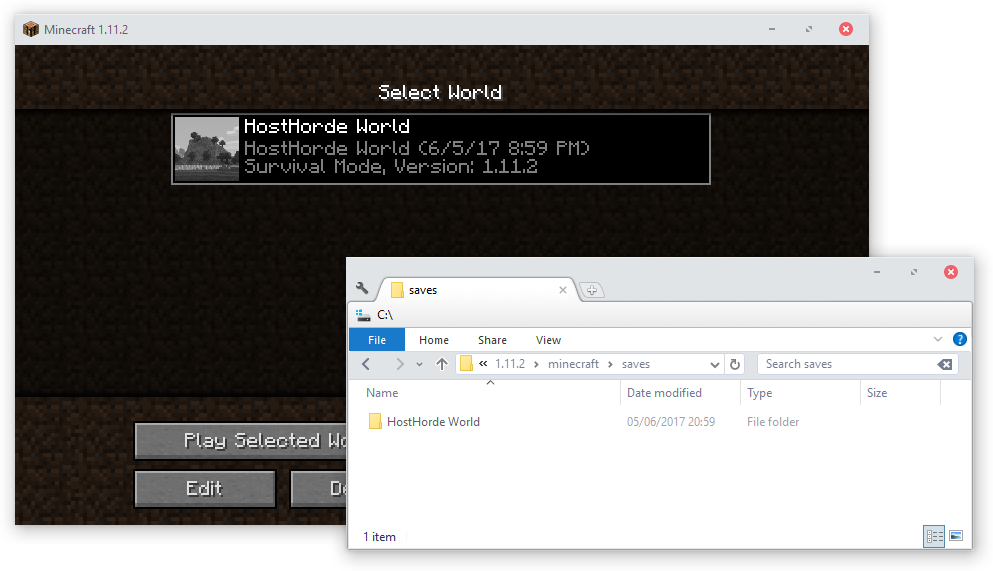Open the Share ribbon tab

point(492,340)
